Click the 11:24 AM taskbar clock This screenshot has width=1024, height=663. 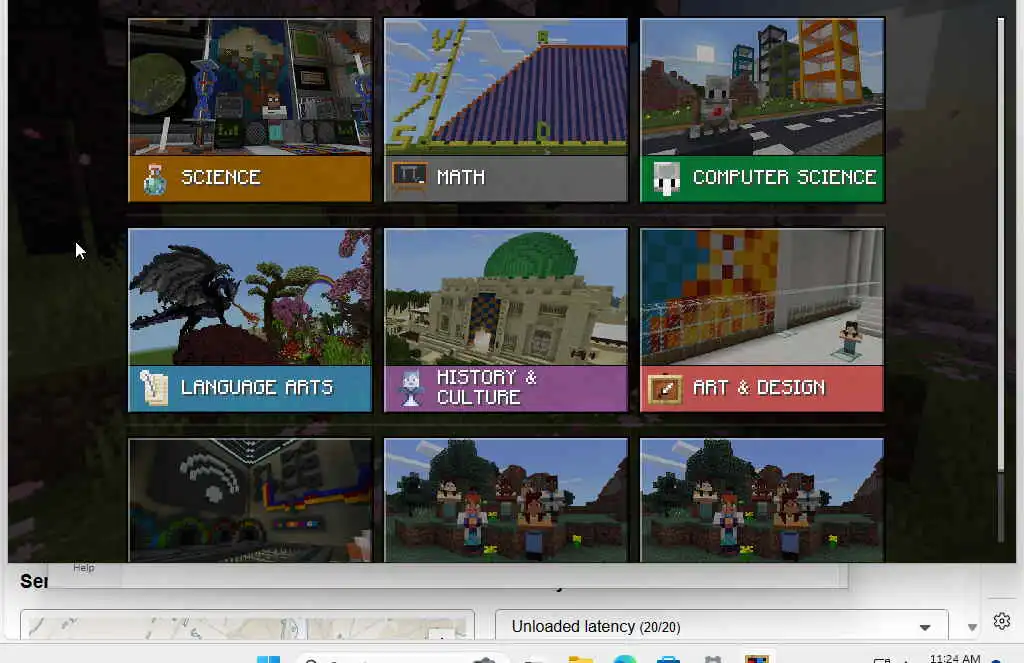coord(955,658)
